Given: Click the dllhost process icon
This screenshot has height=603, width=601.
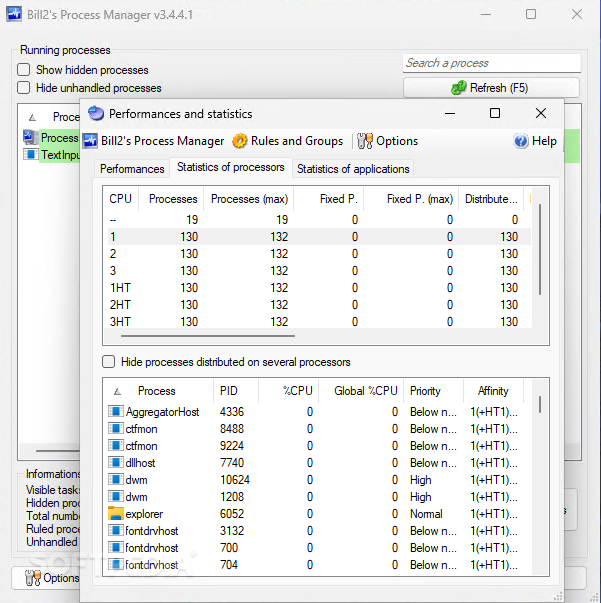Looking at the screenshot, I should [x=115, y=462].
